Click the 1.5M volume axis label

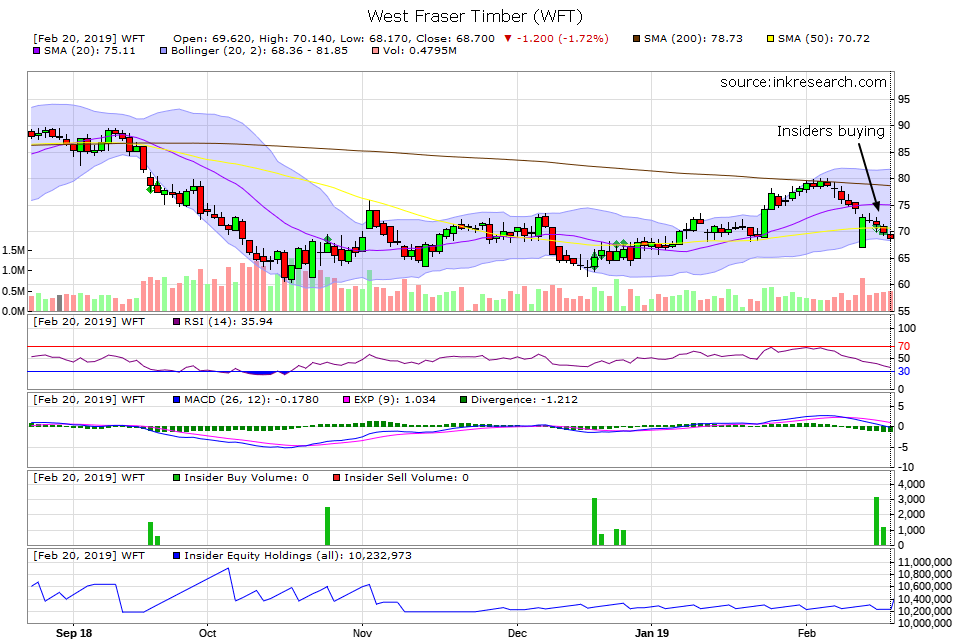[x=13, y=250]
